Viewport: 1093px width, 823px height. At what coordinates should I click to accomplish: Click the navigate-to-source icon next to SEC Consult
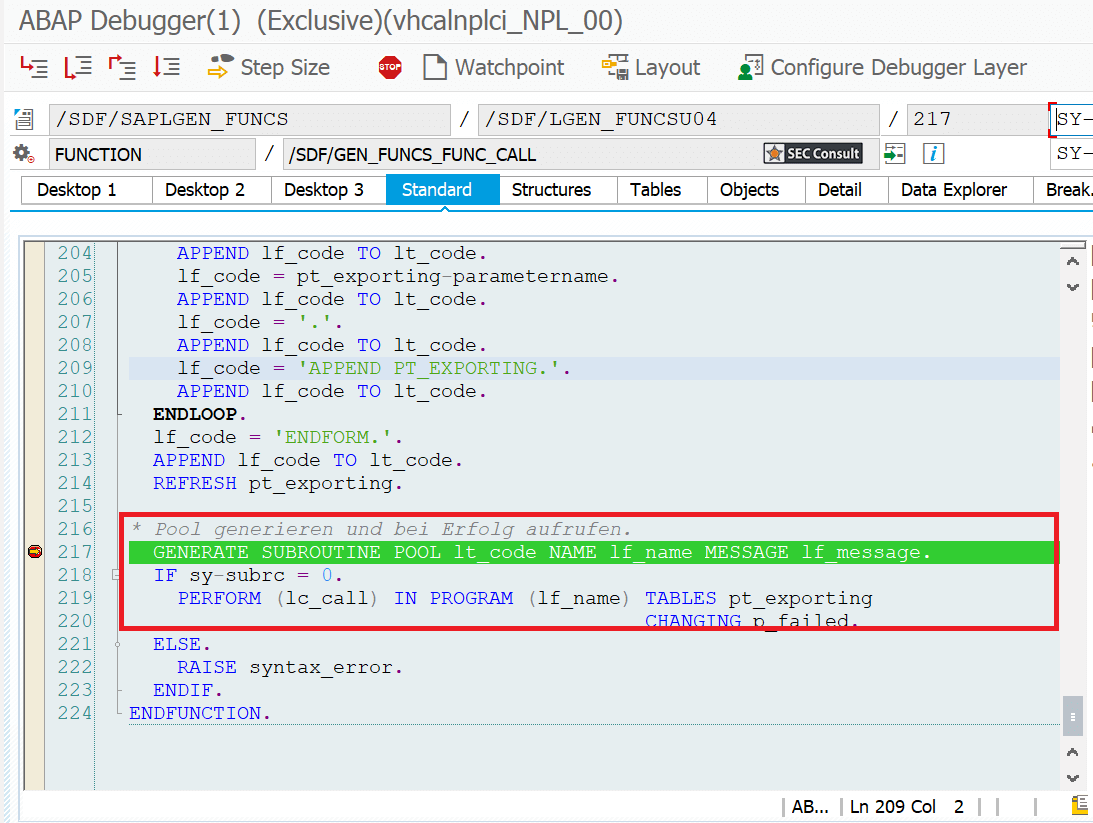(894, 153)
